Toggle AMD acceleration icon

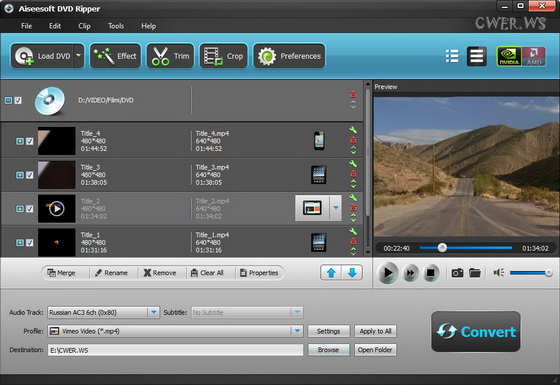(x=534, y=56)
